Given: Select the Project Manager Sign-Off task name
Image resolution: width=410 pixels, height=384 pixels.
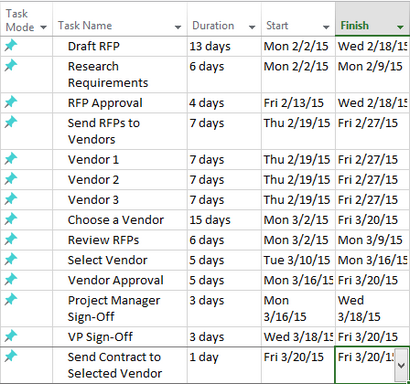Looking at the screenshot, I should coord(114,309).
